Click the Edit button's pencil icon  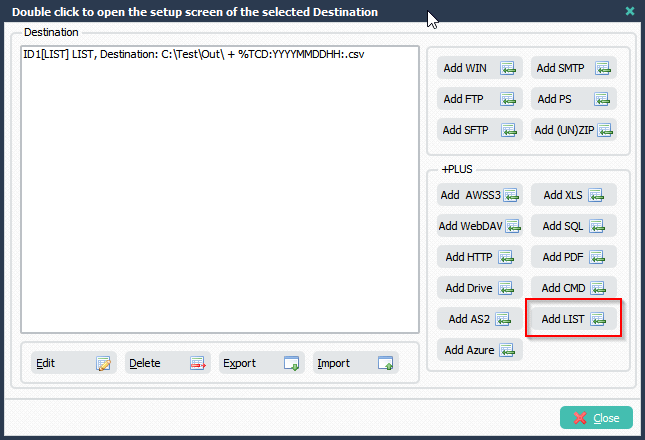103,364
